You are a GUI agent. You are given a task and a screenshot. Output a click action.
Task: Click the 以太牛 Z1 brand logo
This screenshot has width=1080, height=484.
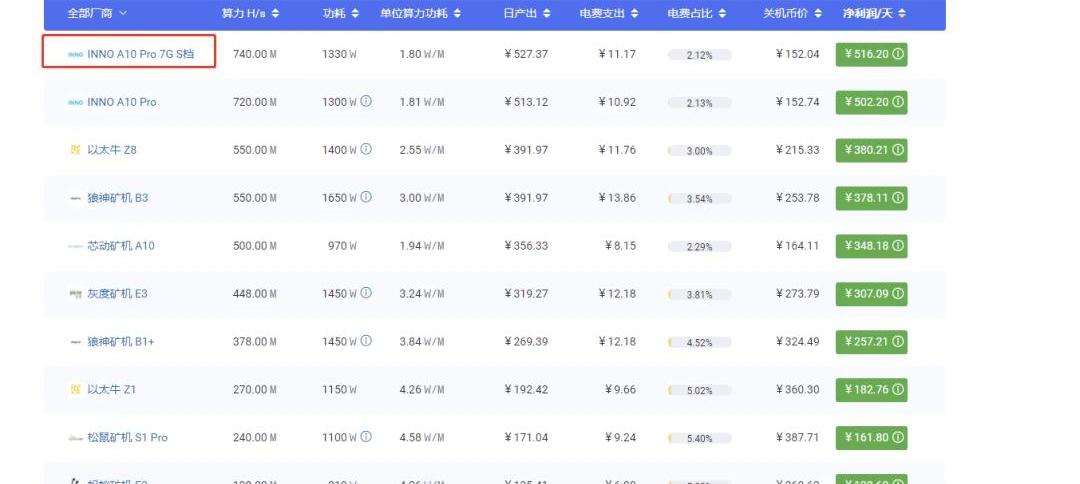pos(75,390)
